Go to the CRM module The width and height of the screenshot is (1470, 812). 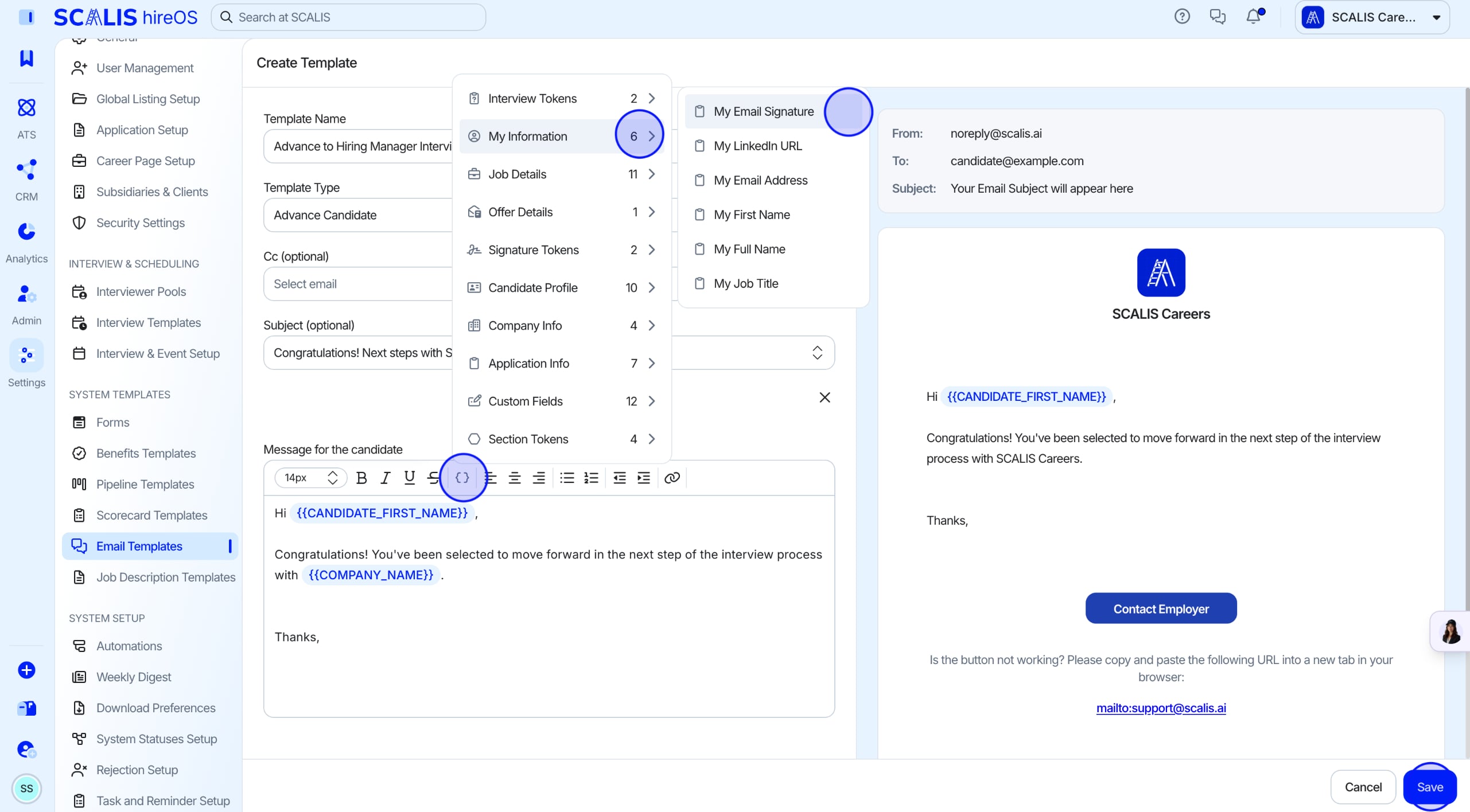26,180
